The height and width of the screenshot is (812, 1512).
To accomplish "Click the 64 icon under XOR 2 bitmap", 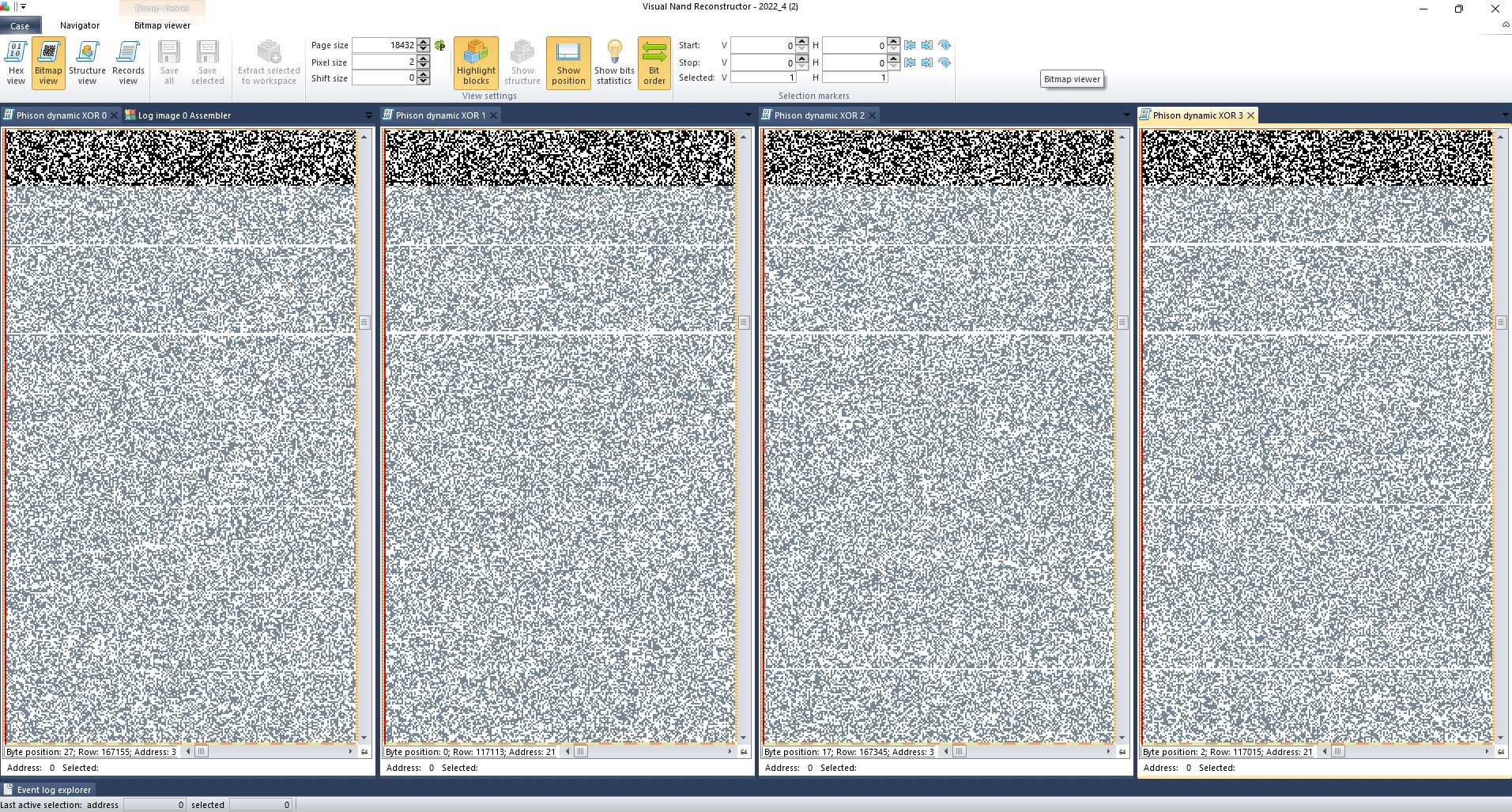I will [1122, 752].
